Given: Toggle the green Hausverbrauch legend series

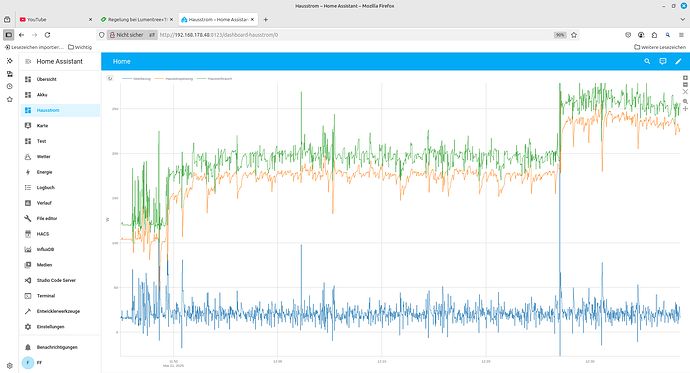Looking at the screenshot, I should 214,79.
